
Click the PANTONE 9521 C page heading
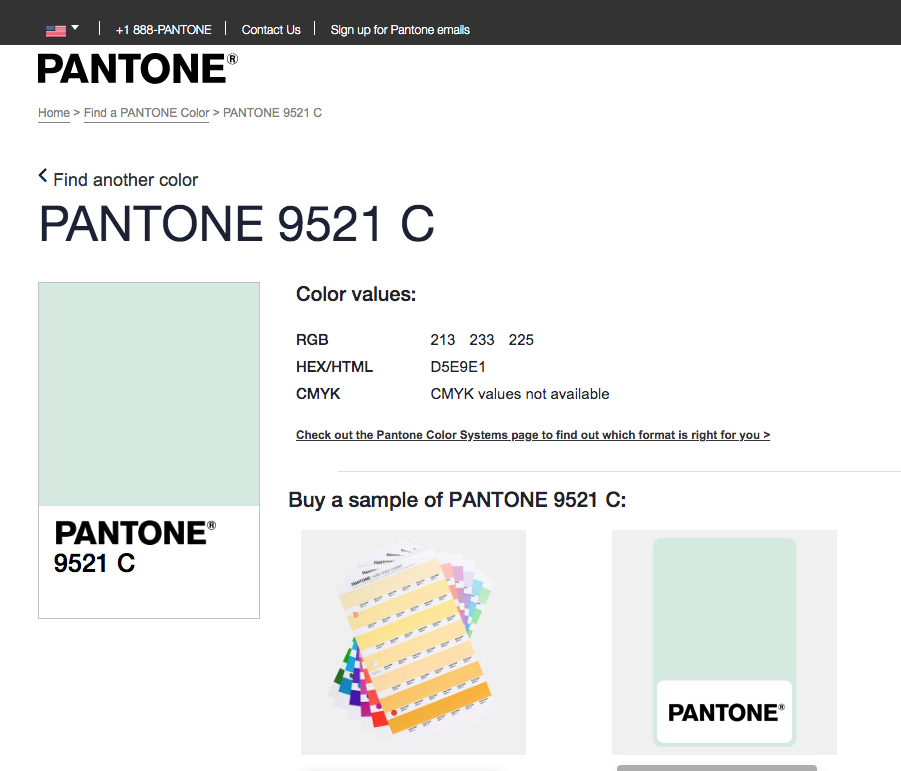(236, 224)
